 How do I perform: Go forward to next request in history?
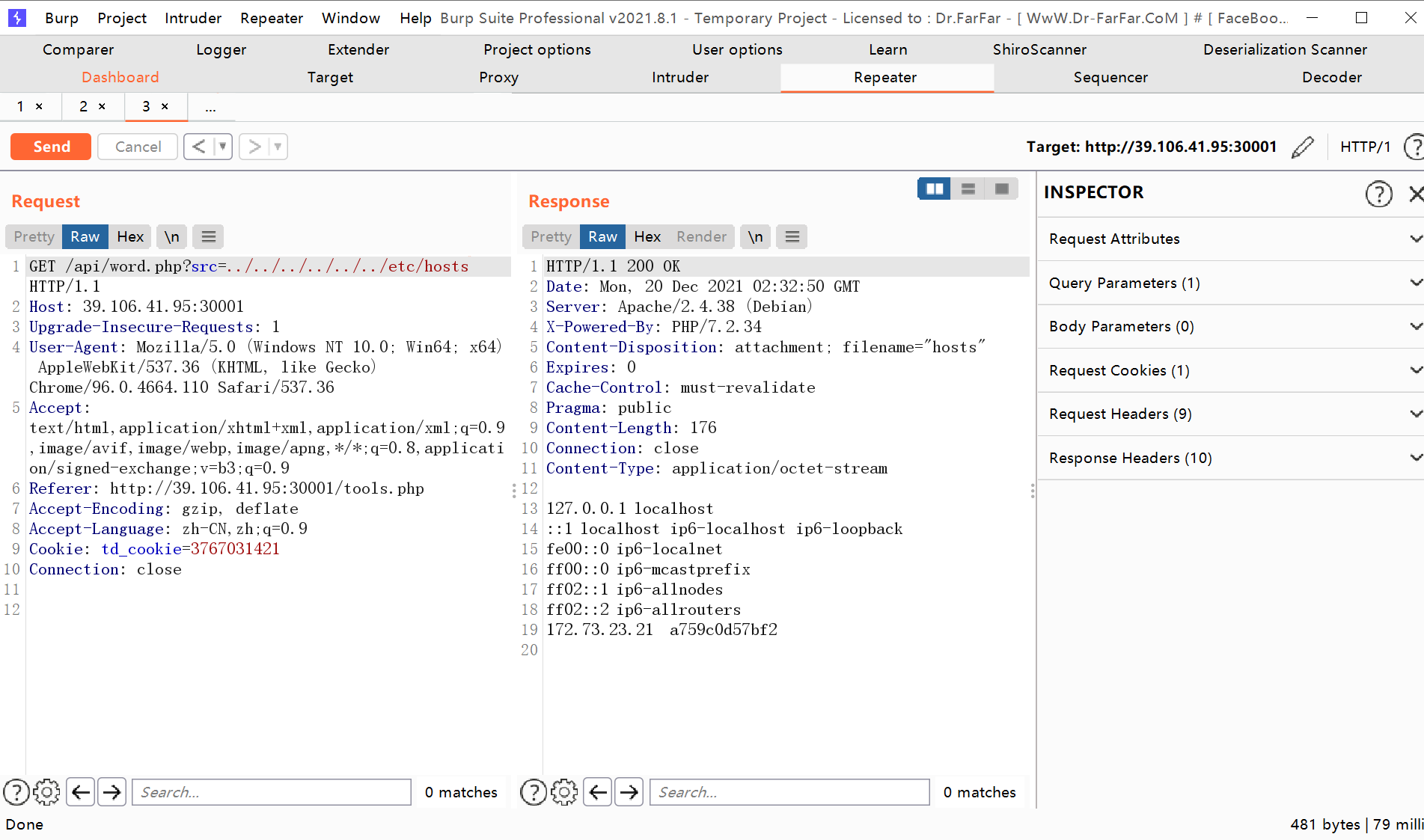pos(254,147)
